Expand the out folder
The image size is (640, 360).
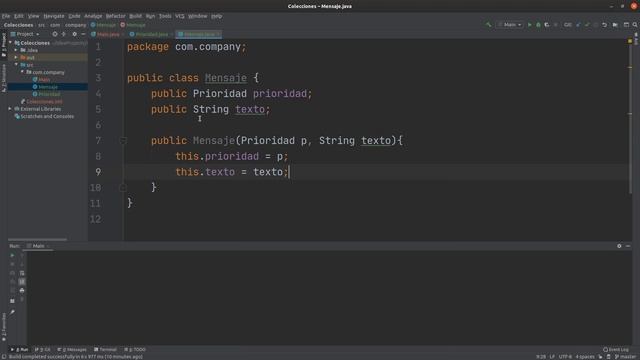(16, 58)
